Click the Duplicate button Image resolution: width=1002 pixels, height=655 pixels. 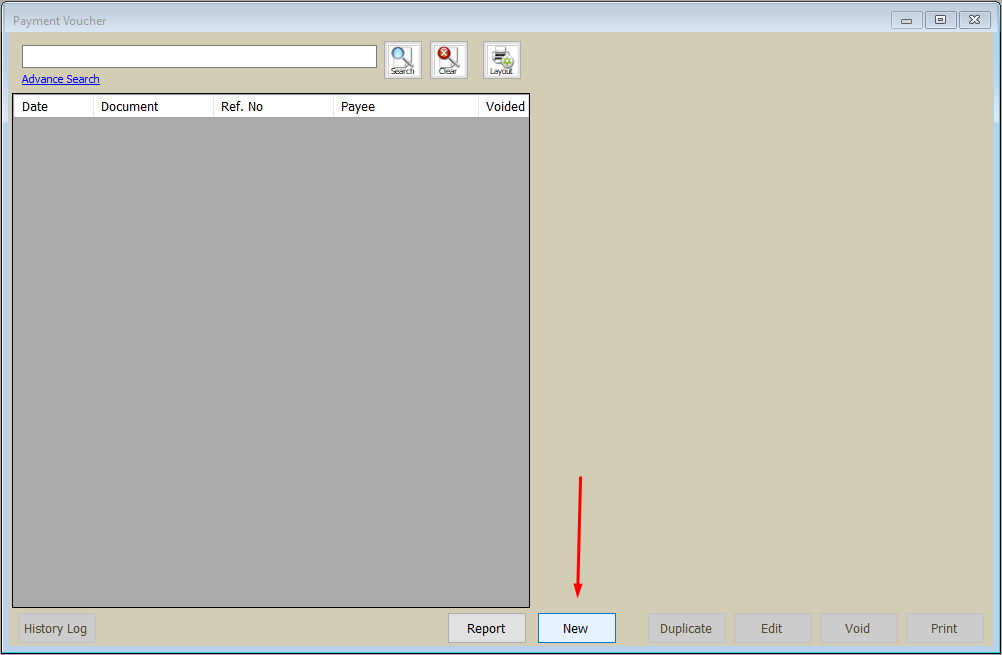tap(687, 628)
